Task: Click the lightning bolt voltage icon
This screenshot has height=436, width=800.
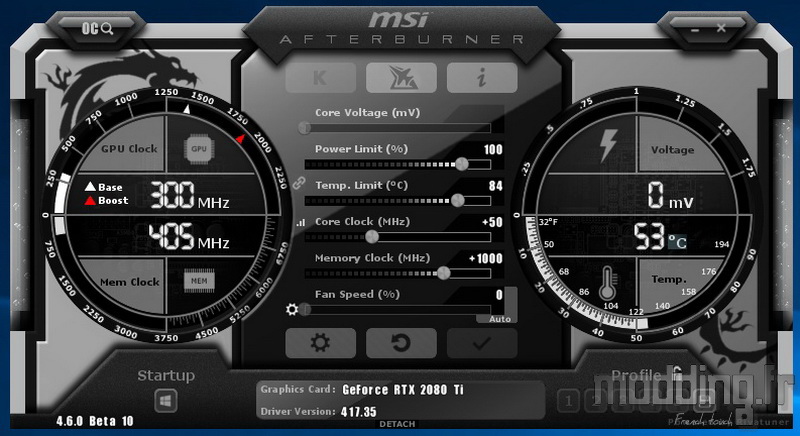Action: [x=608, y=145]
